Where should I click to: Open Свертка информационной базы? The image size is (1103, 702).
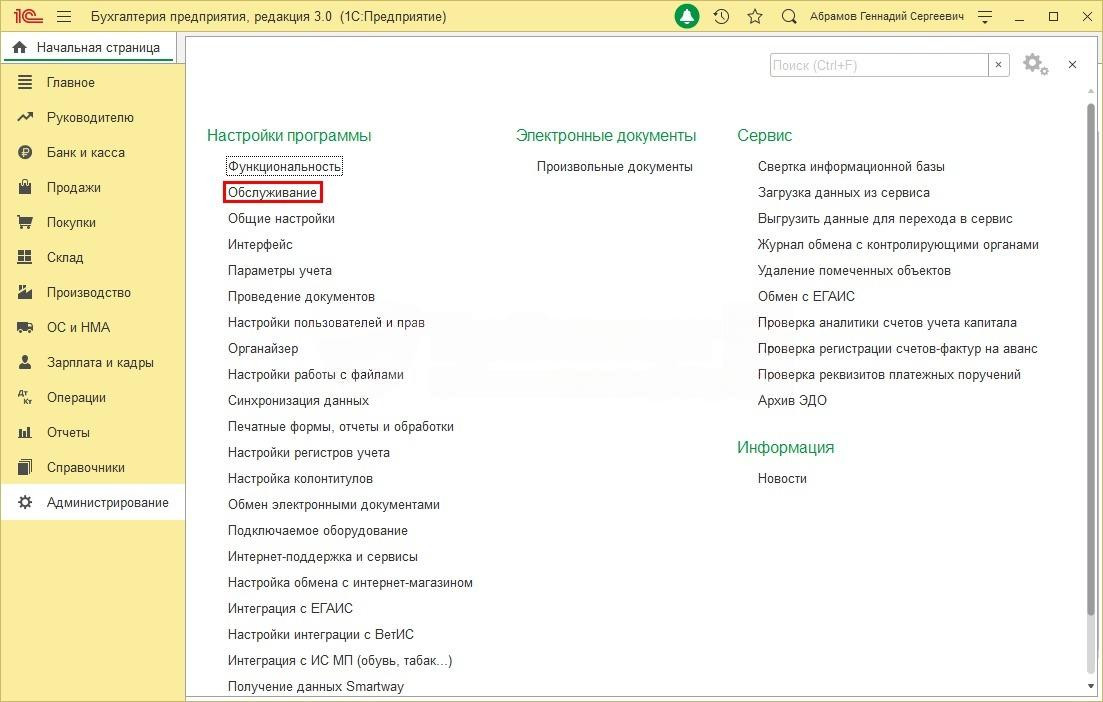(x=851, y=167)
